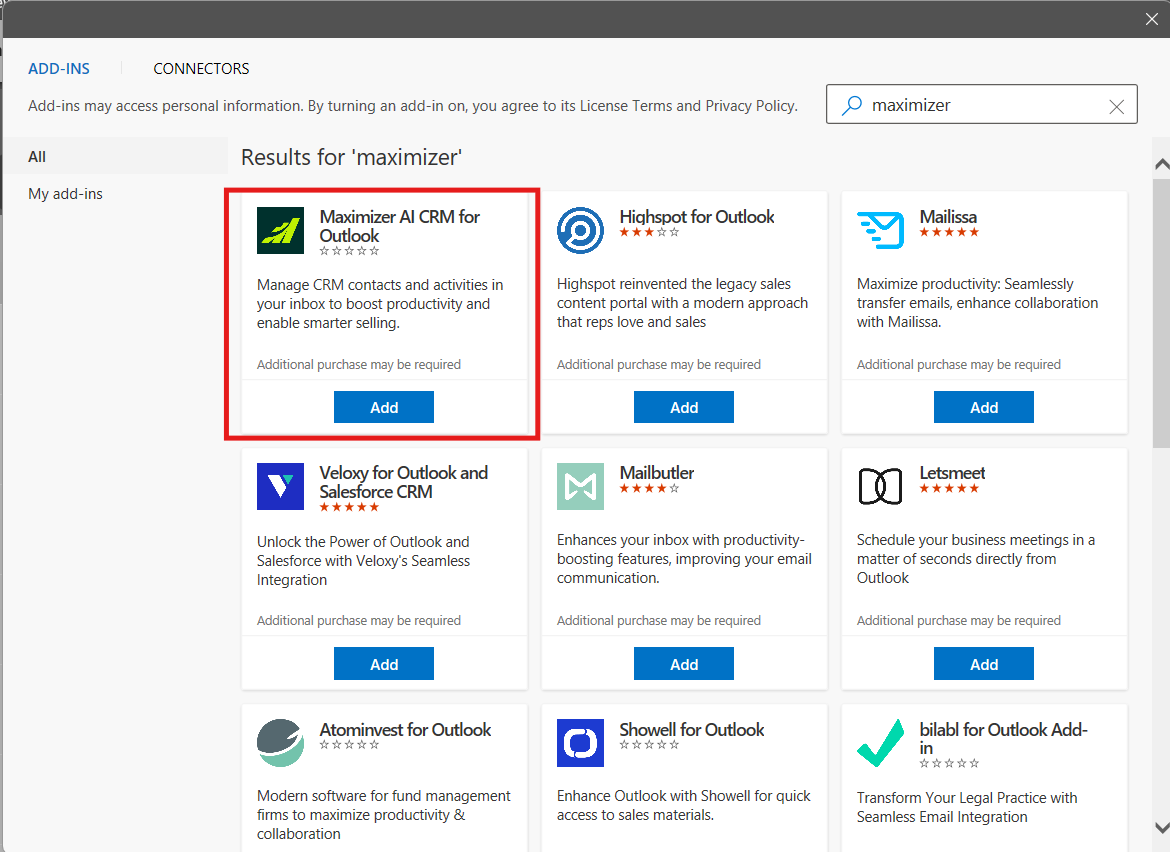Open the Veloxy logo icon

280,486
